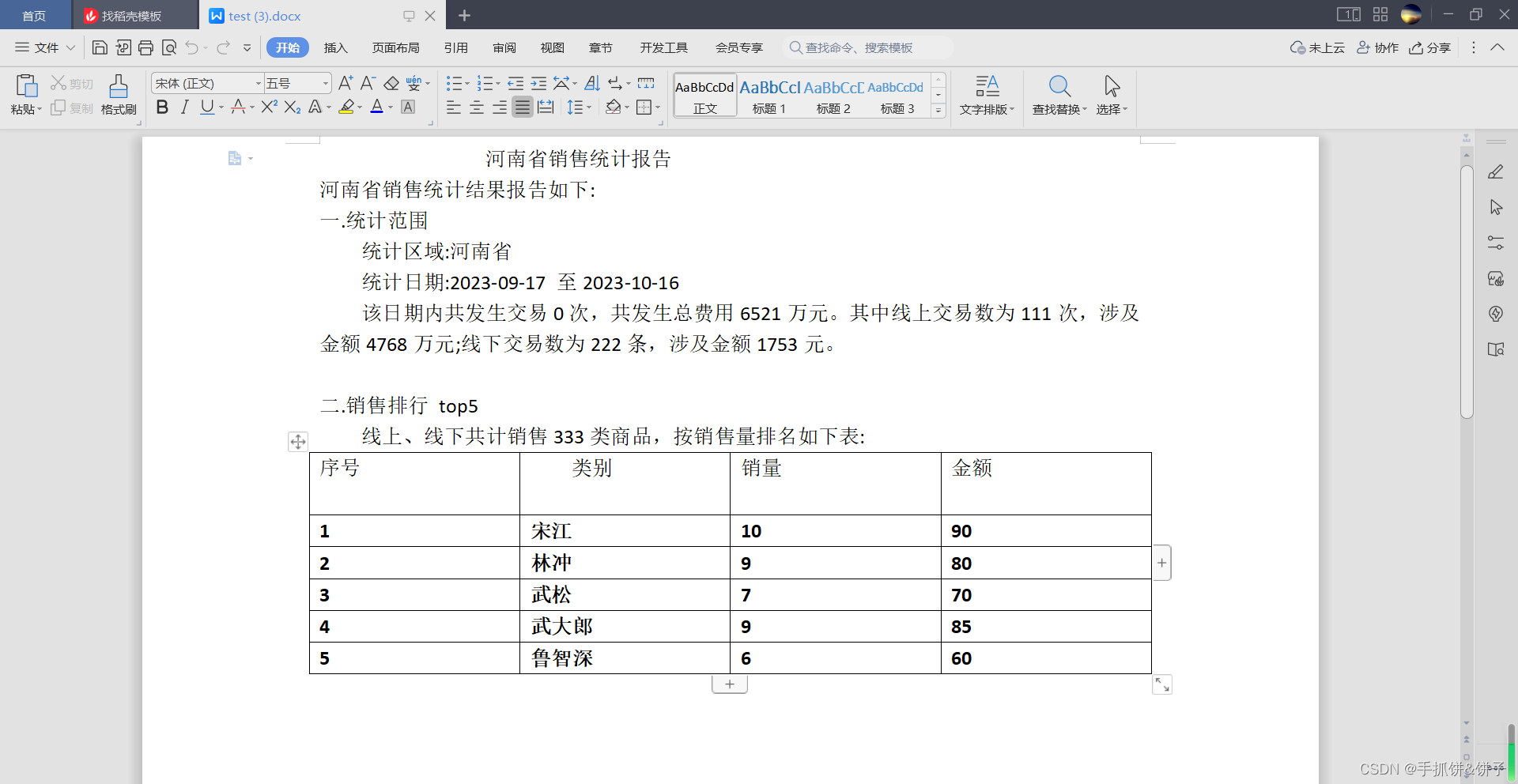
Task: Open the font color swatch
Action: click(378, 107)
